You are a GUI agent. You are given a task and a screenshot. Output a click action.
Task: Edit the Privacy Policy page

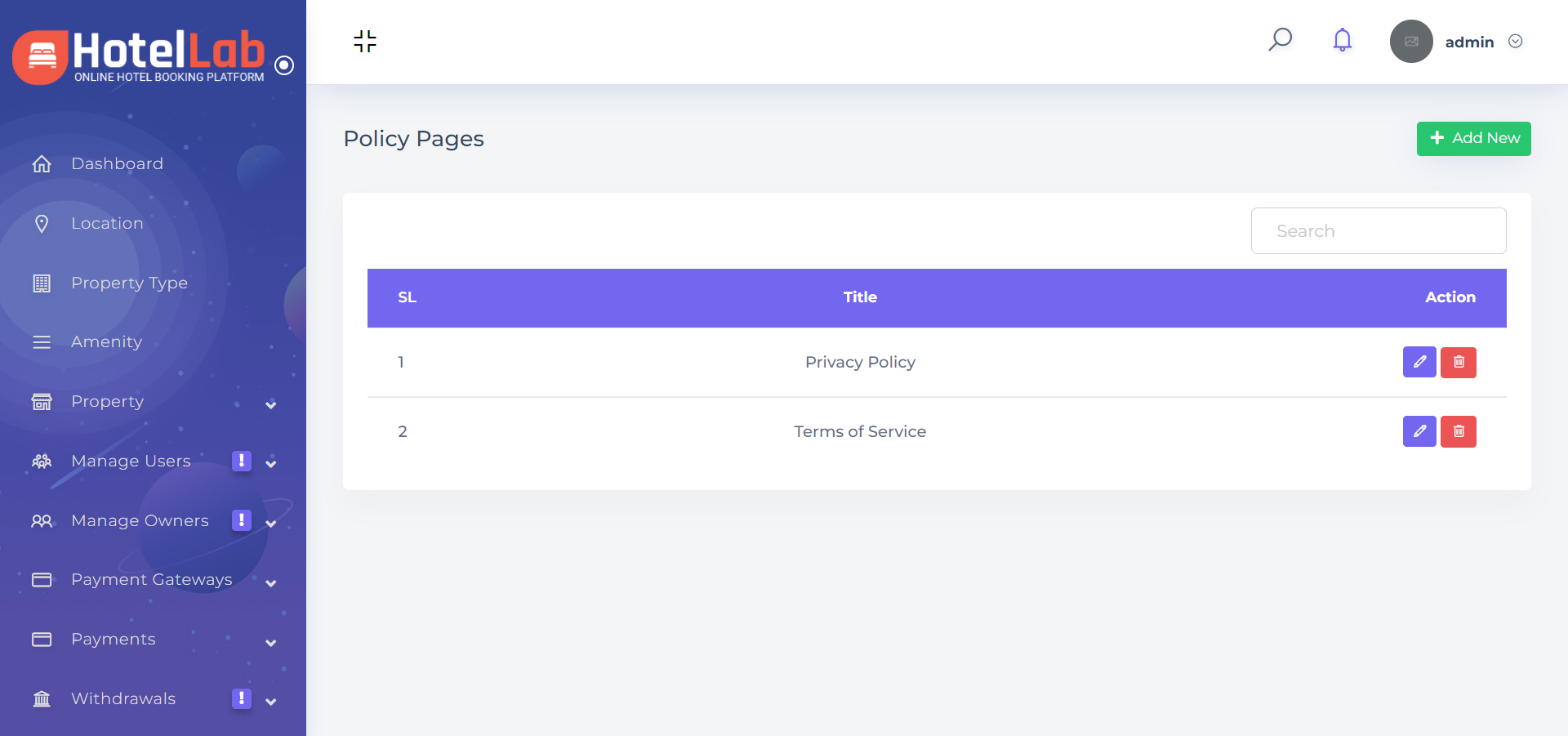pyautogui.click(x=1419, y=362)
